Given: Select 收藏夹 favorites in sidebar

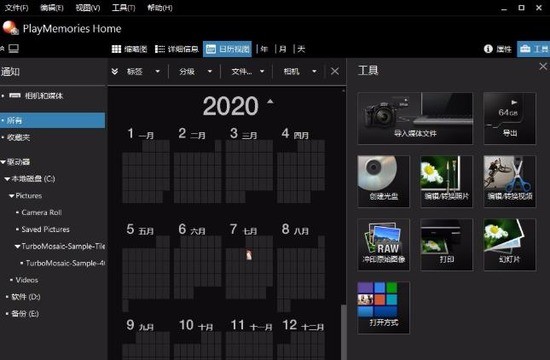Looking at the screenshot, I should click(x=18, y=138).
